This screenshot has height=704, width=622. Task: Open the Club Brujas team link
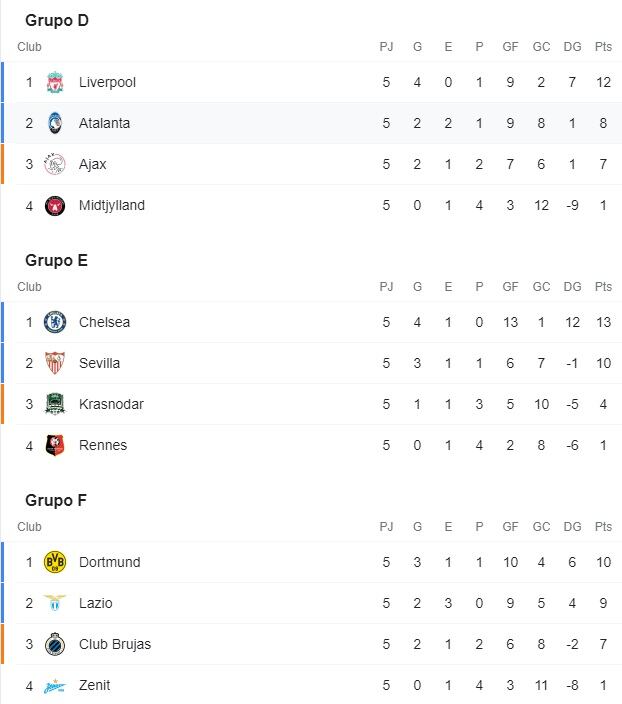[x=115, y=644]
